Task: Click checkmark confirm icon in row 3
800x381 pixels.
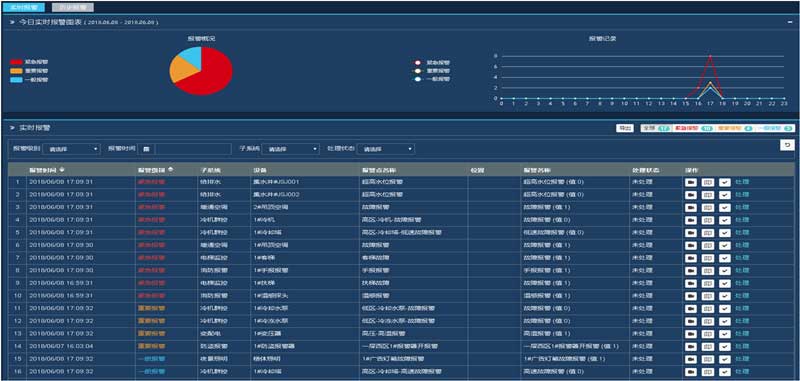Action: (x=724, y=208)
